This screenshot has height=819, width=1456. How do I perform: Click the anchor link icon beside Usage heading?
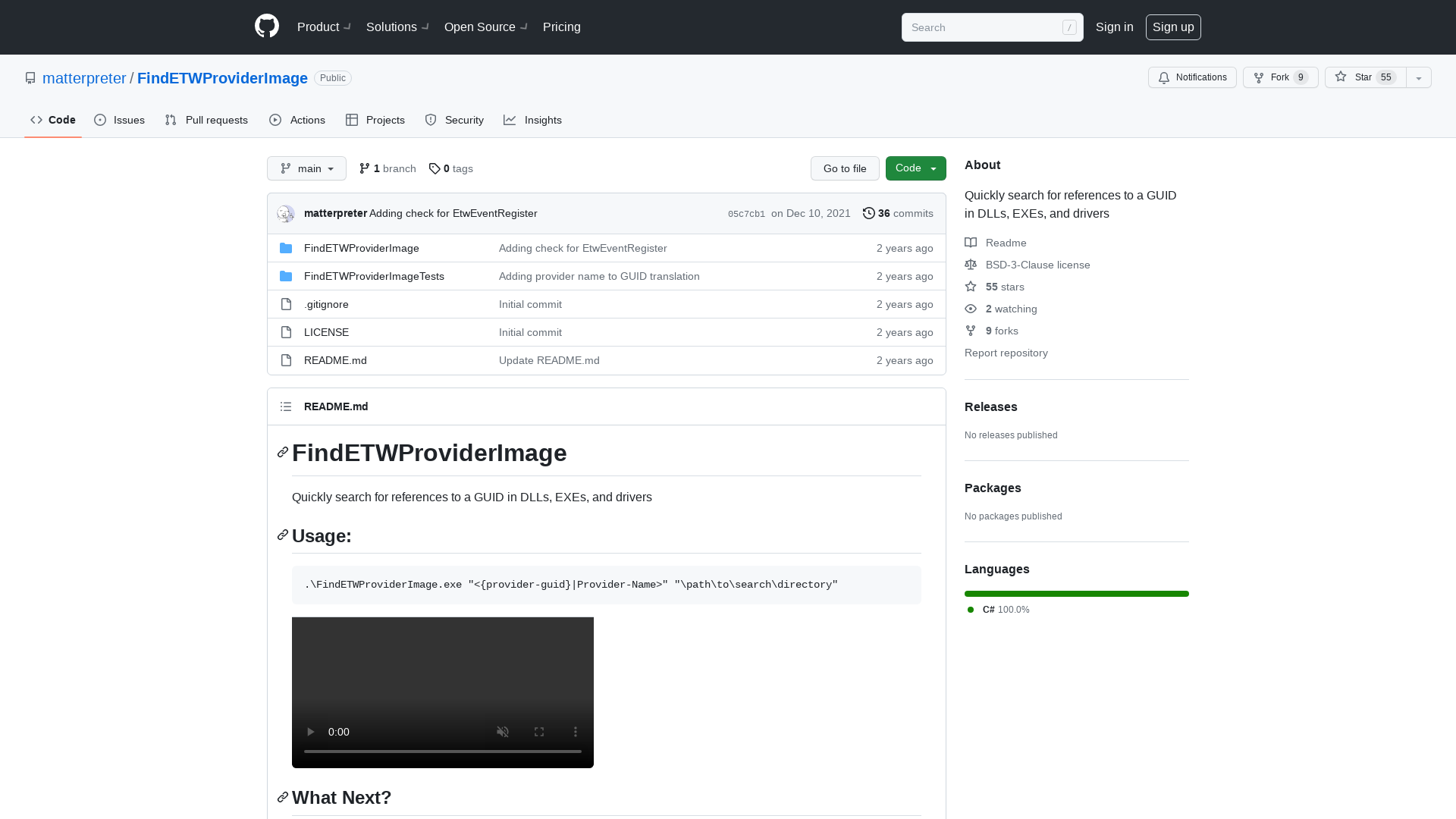[x=283, y=535]
